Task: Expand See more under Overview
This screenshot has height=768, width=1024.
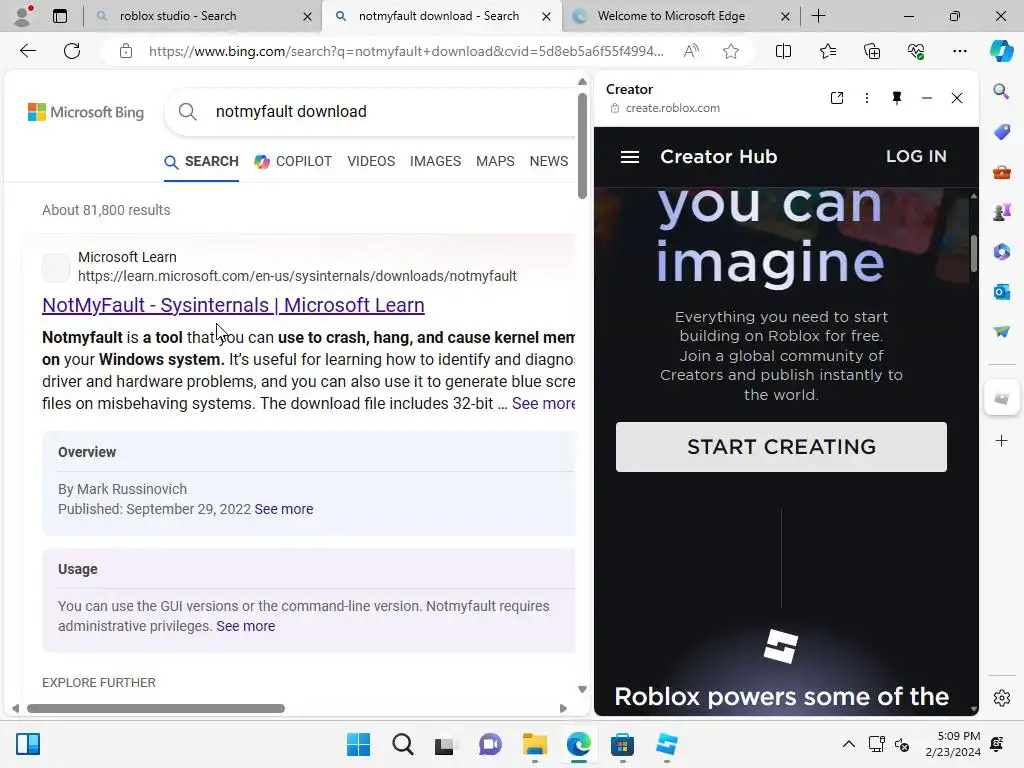Action: [x=283, y=509]
